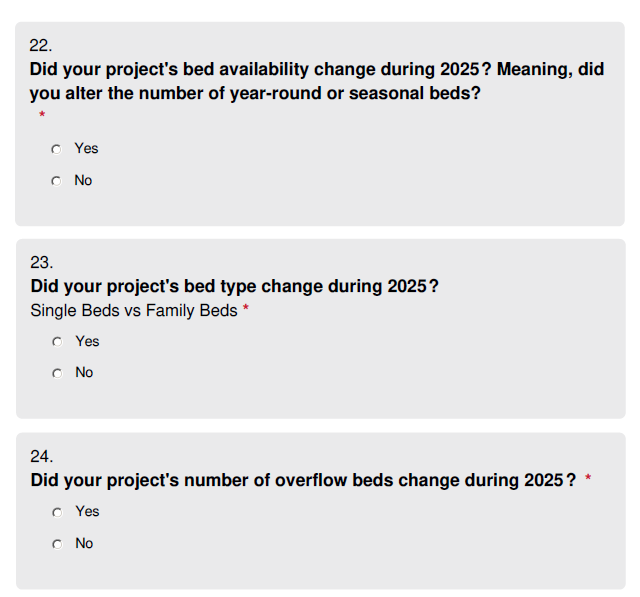The height and width of the screenshot is (597, 640).
Task: Click the 'Yes' label text under question 22
Action: (86, 148)
